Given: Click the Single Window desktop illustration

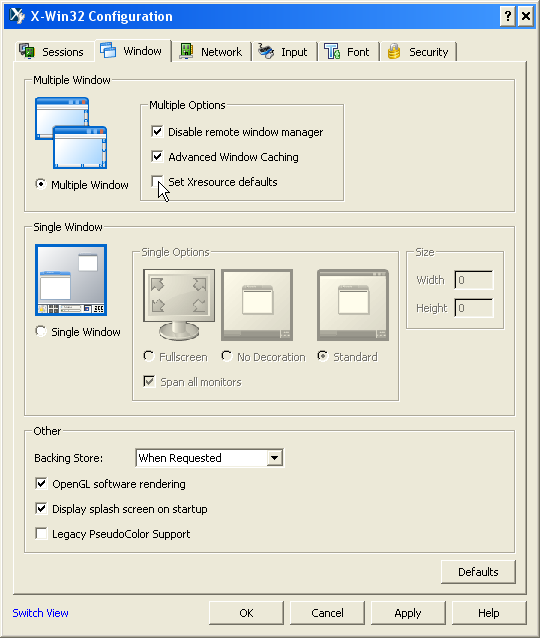Looking at the screenshot, I should pyautogui.click(x=71, y=280).
